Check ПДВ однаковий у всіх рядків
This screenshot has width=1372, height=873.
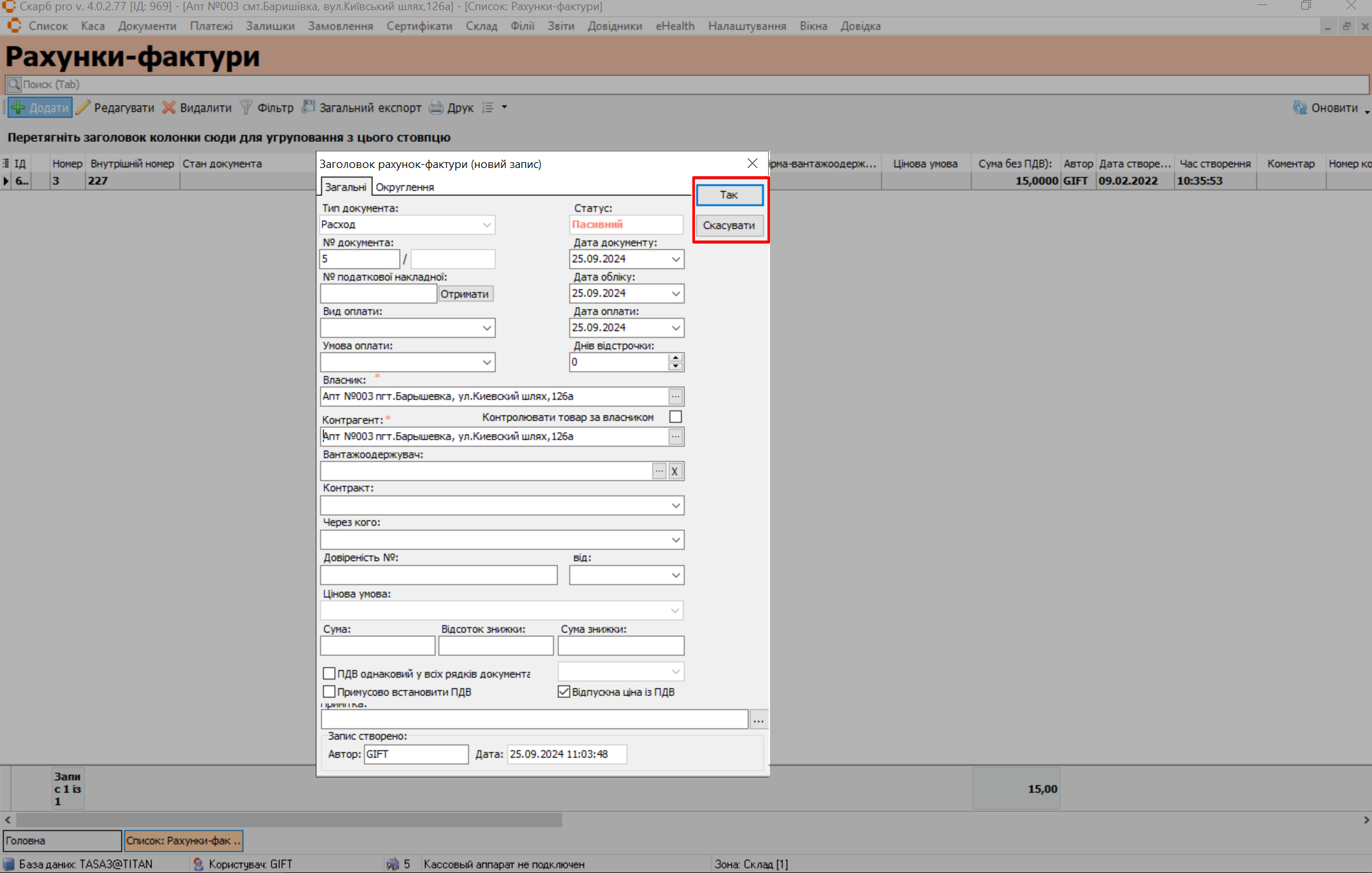pyautogui.click(x=329, y=673)
